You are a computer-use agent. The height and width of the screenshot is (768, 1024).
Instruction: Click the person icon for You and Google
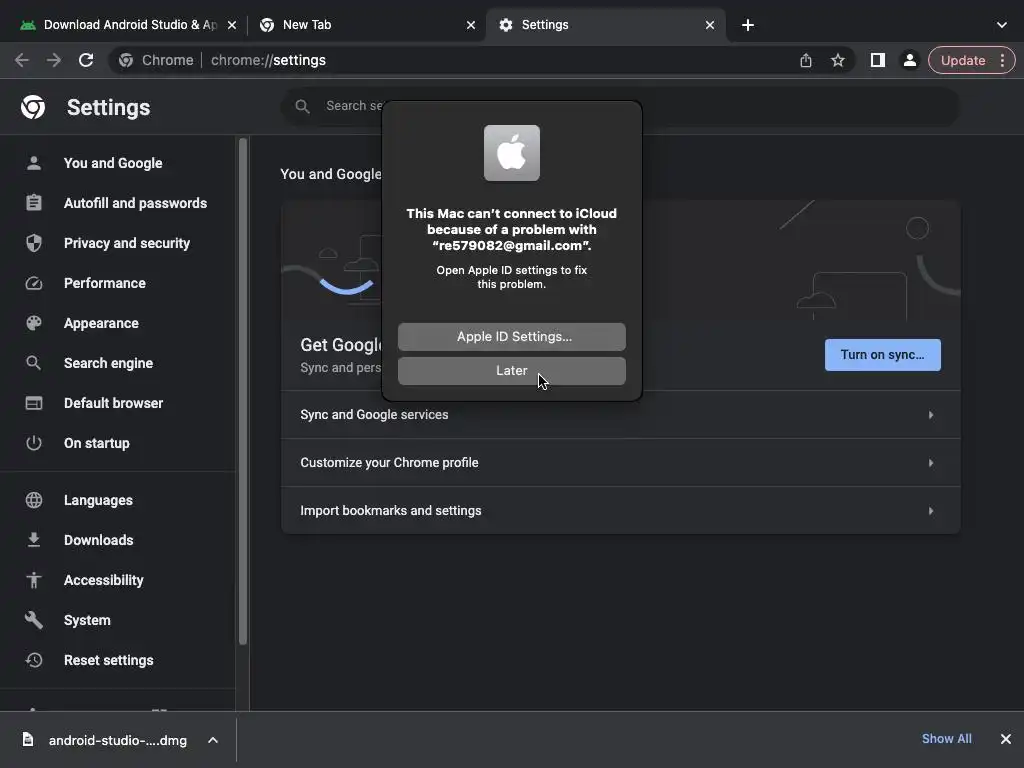point(34,163)
